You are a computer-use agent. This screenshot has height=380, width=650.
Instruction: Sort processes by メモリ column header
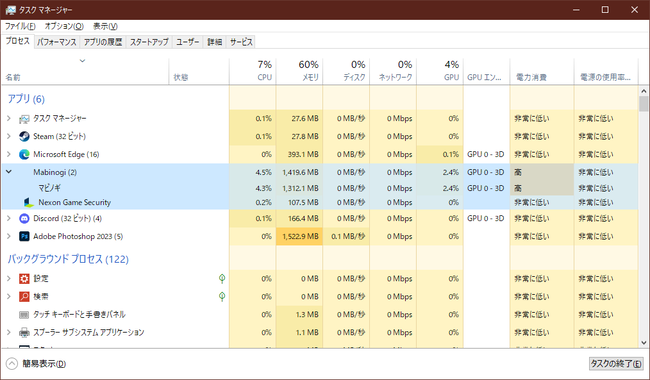(x=299, y=70)
